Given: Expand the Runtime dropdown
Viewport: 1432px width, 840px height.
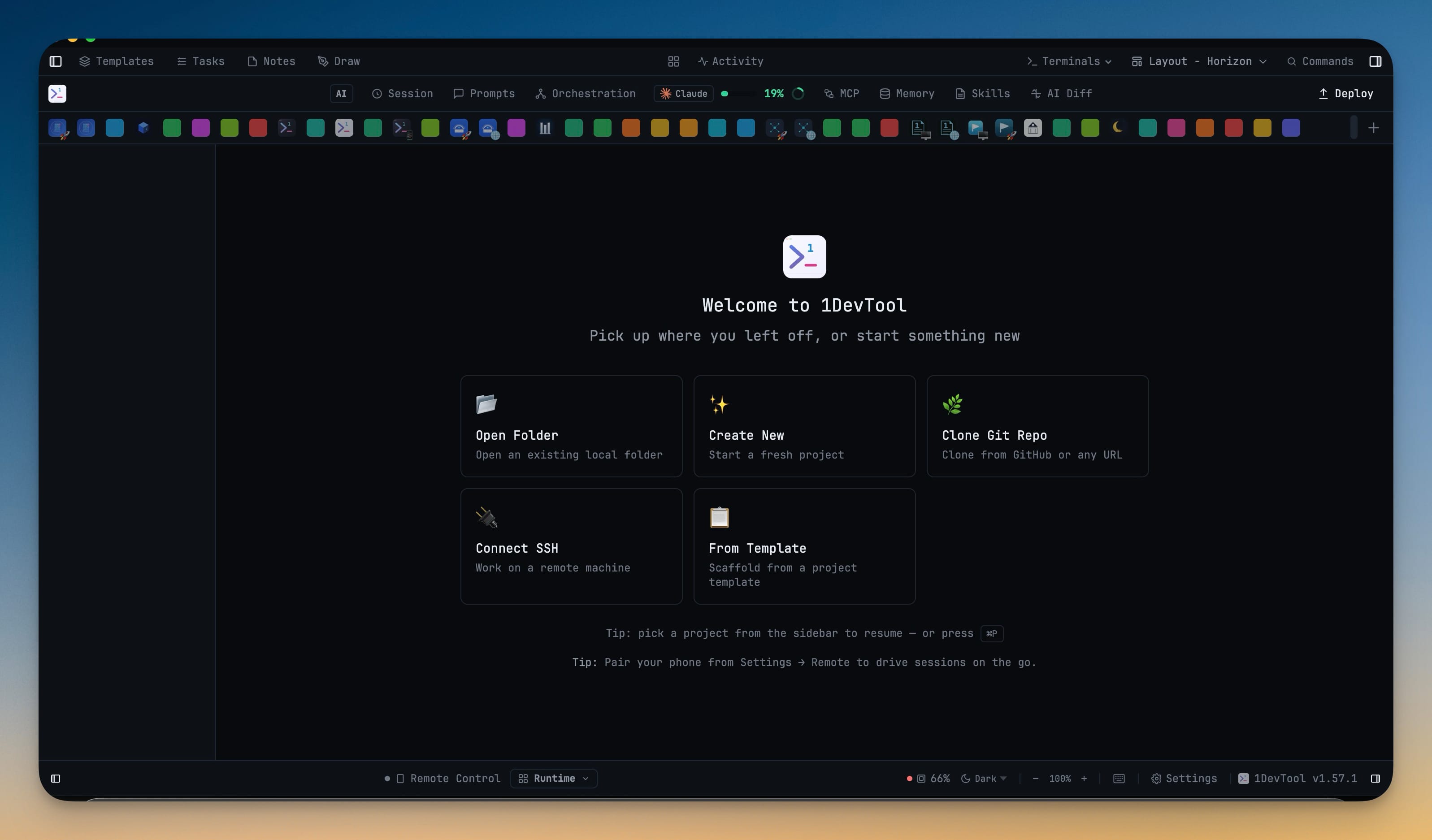Looking at the screenshot, I should coord(554,778).
